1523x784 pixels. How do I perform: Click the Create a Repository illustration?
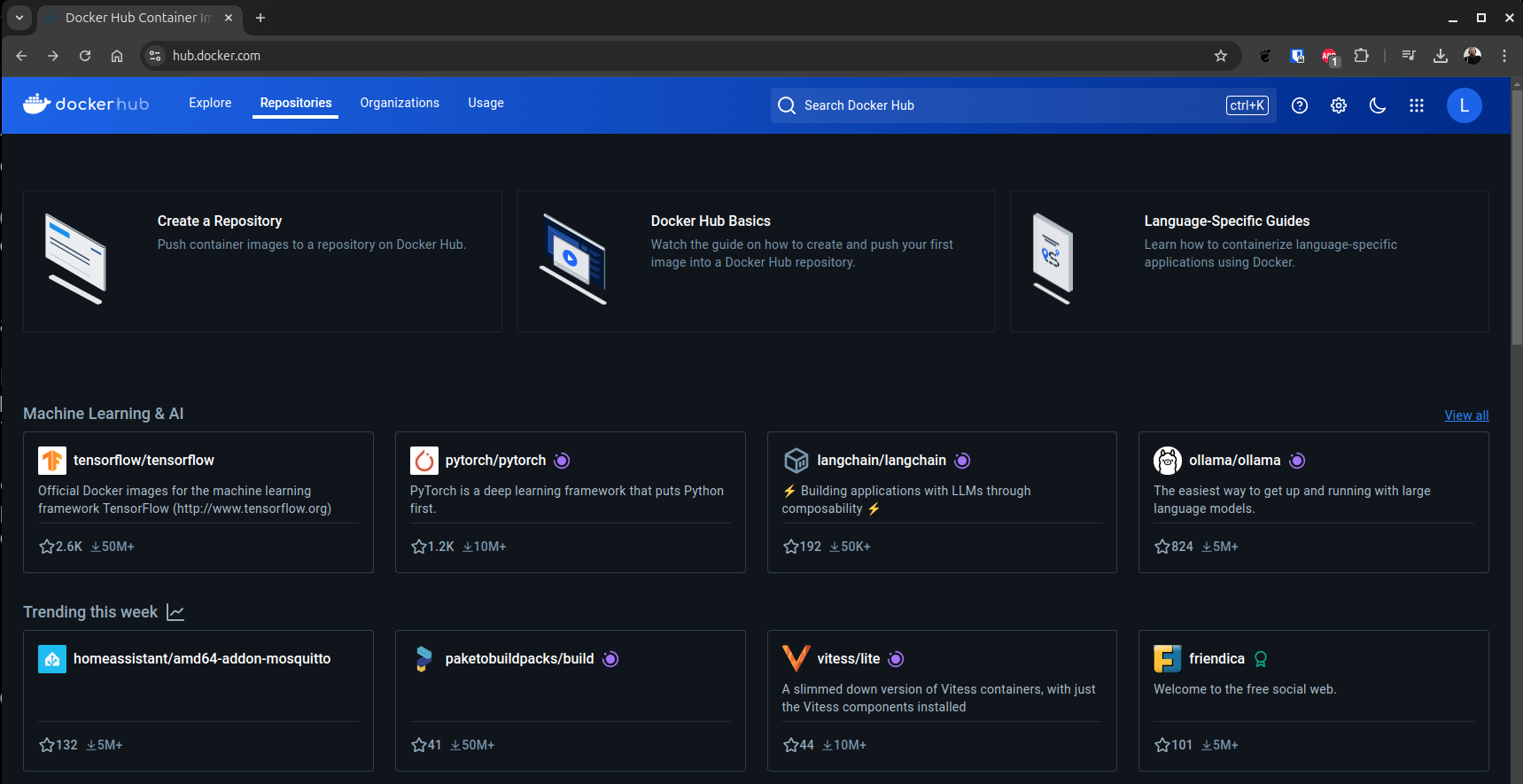click(76, 260)
